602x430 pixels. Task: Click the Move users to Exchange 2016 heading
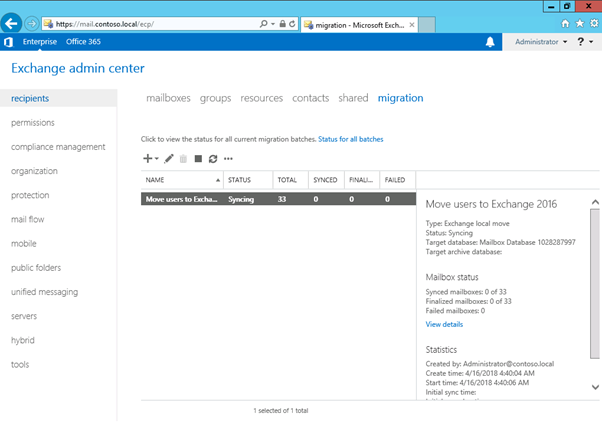coord(491,204)
